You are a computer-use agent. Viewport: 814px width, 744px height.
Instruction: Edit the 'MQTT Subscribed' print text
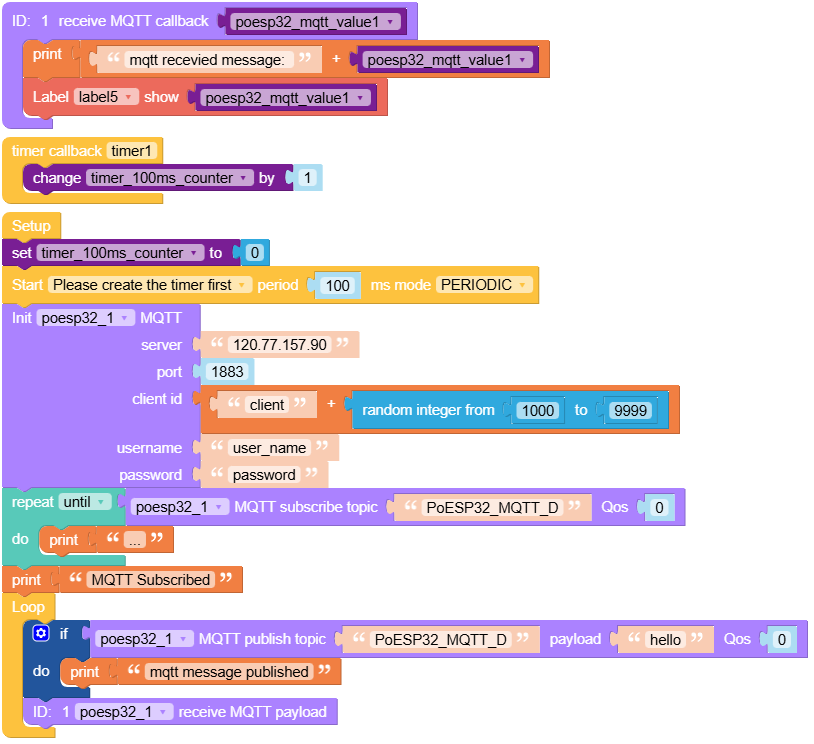click(150, 580)
